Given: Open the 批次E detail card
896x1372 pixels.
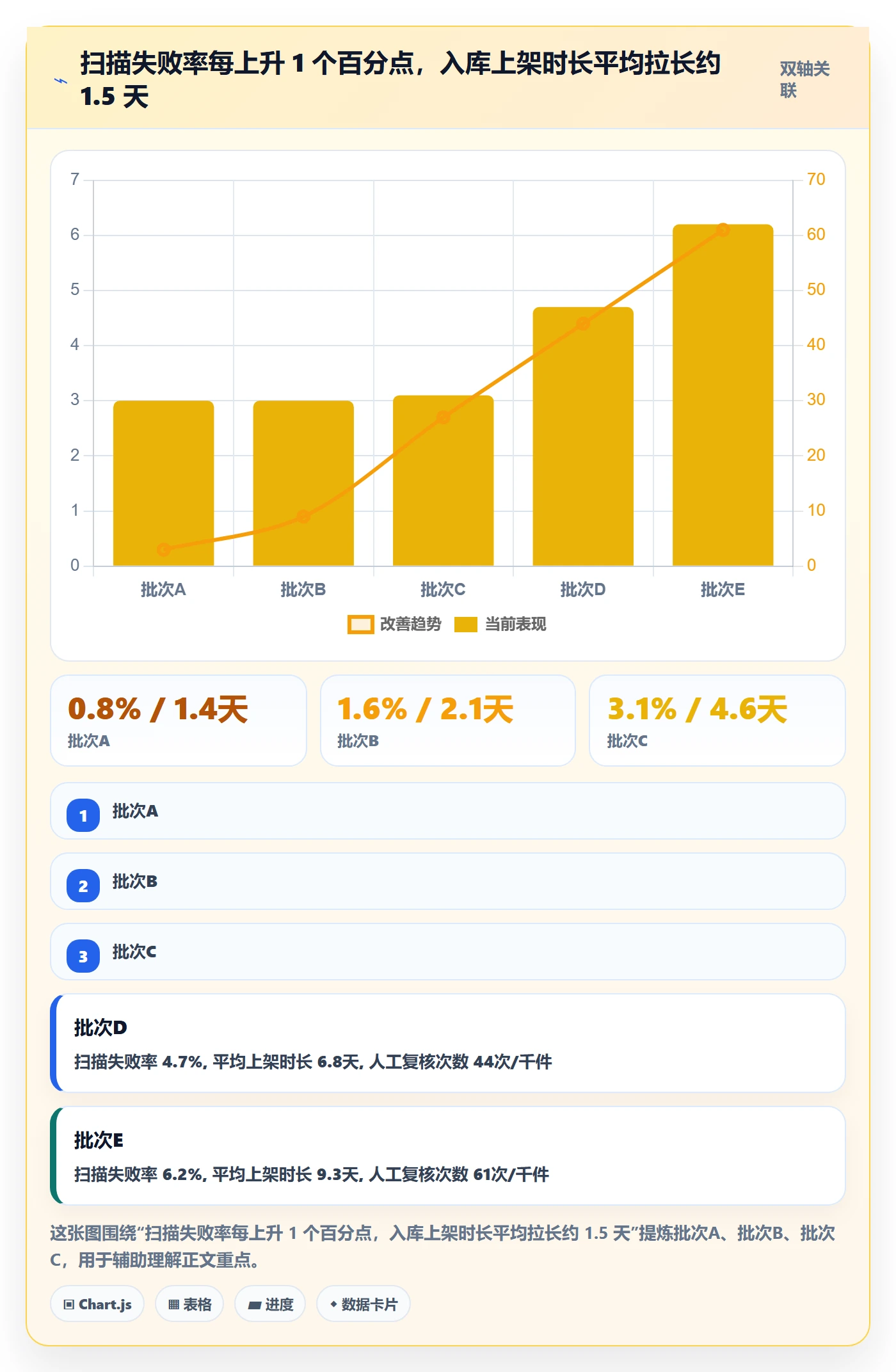Looking at the screenshot, I should coord(448,1156).
